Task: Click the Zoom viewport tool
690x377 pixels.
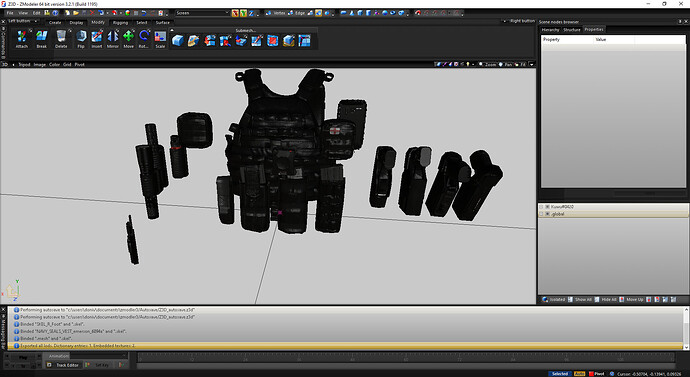Action: 488,64
